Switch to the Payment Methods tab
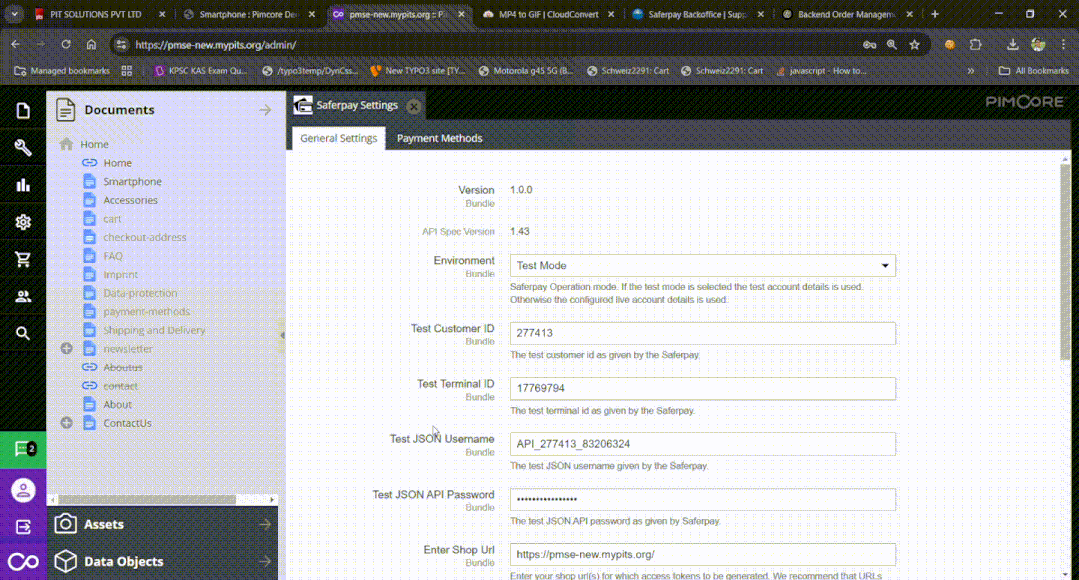 [439, 138]
